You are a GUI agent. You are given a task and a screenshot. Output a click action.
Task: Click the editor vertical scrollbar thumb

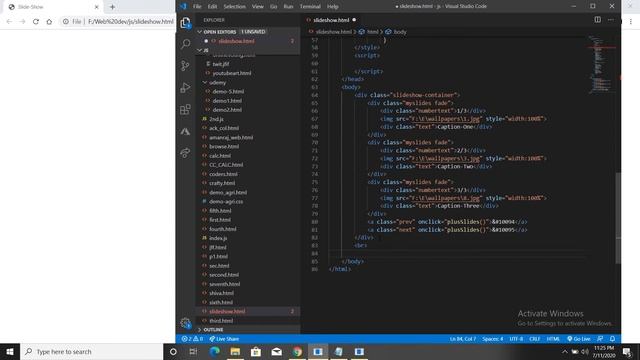click(618, 218)
